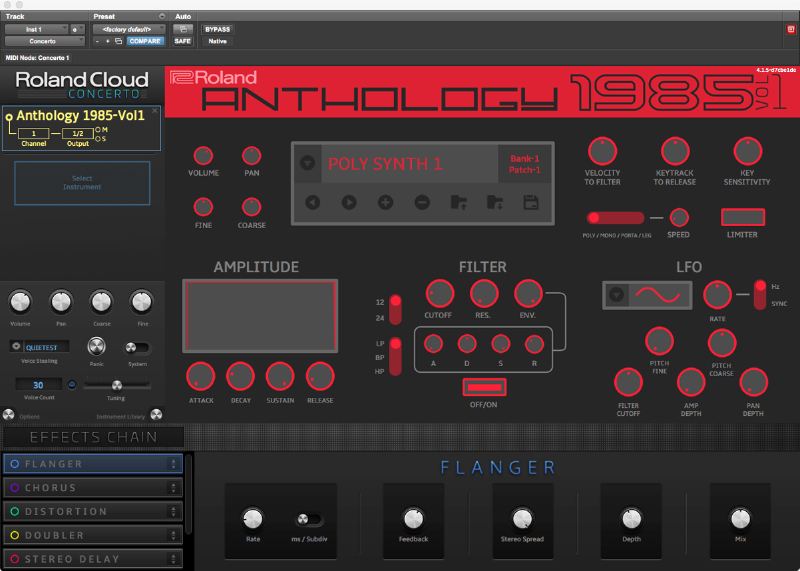Click the Chorus enable circle icon
The image size is (800, 571).
coord(15,488)
